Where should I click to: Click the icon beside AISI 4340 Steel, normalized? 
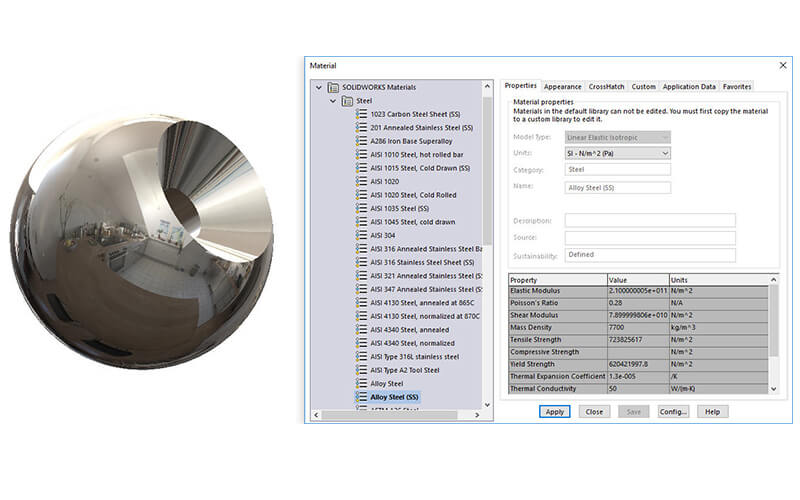(x=361, y=343)
